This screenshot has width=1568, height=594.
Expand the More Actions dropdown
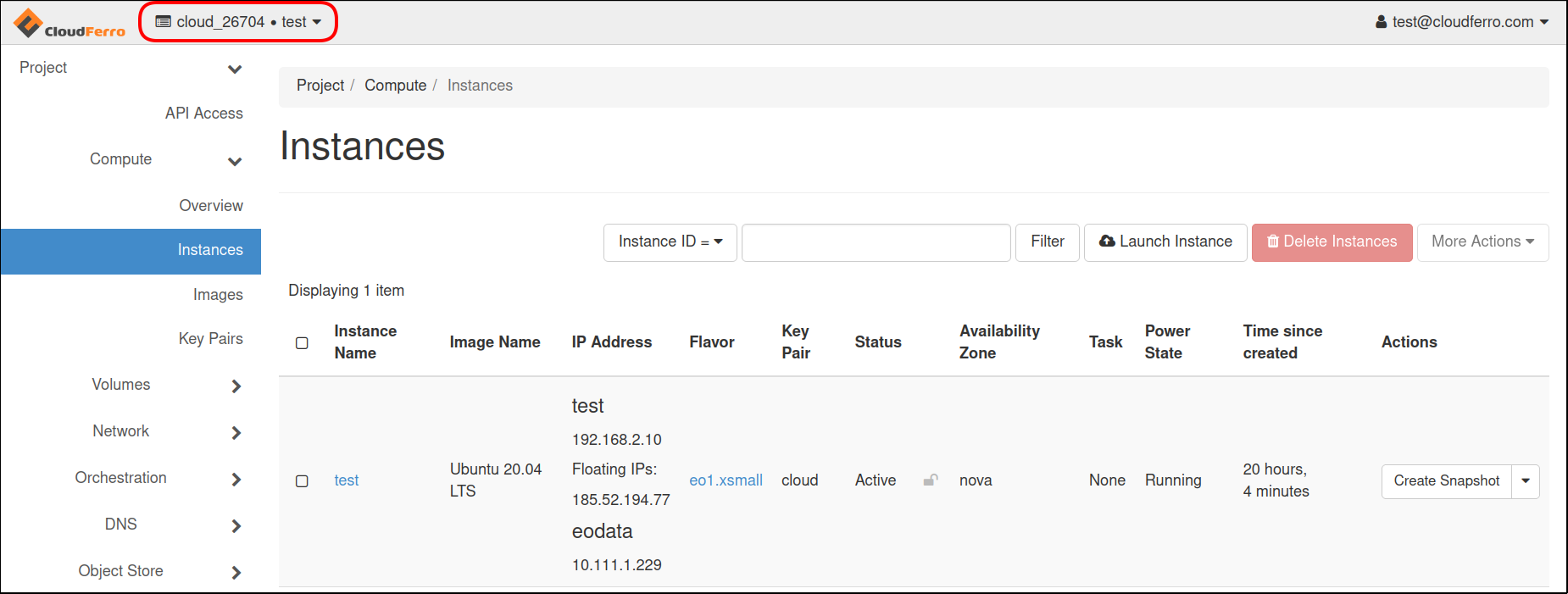click(1482, 242)
